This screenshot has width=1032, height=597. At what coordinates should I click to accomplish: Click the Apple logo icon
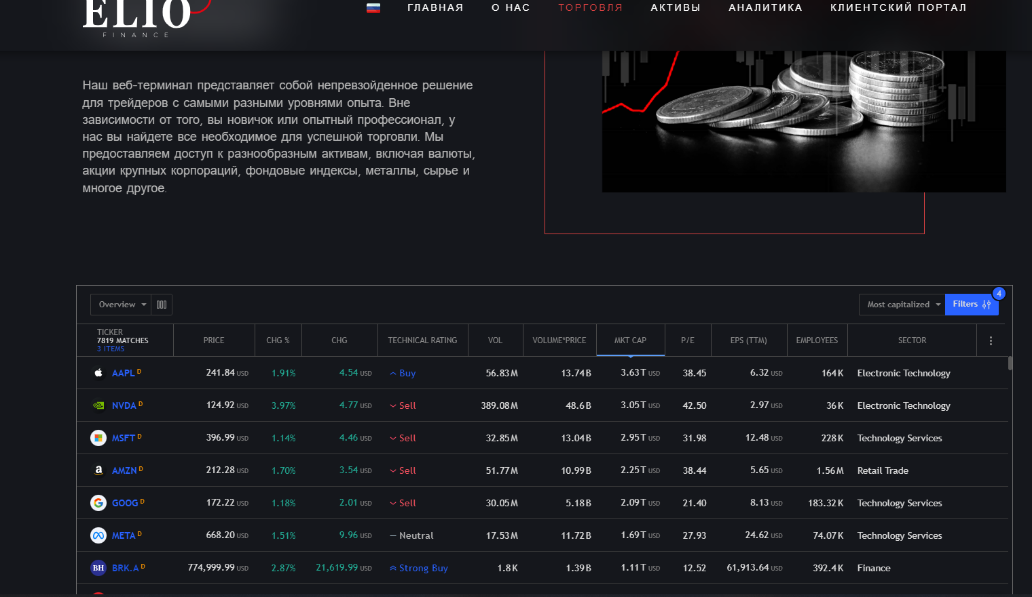point(98,373)
